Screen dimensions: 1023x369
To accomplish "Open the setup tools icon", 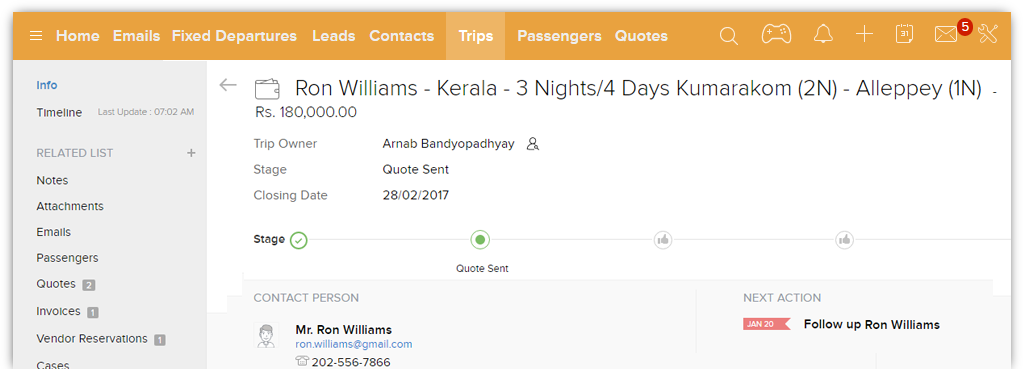I will pyautogui.click(x=988, y=35).
